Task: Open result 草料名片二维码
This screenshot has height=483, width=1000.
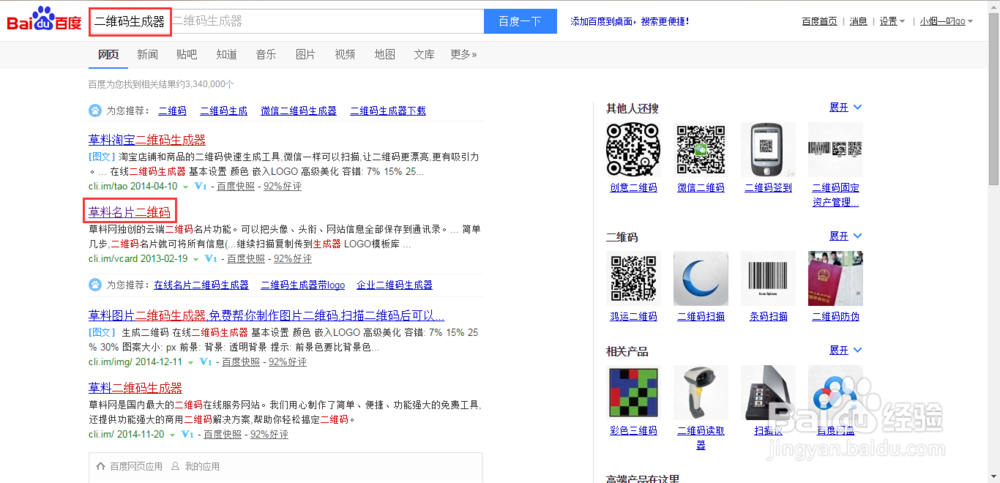Action: click(x=129, y=212)
